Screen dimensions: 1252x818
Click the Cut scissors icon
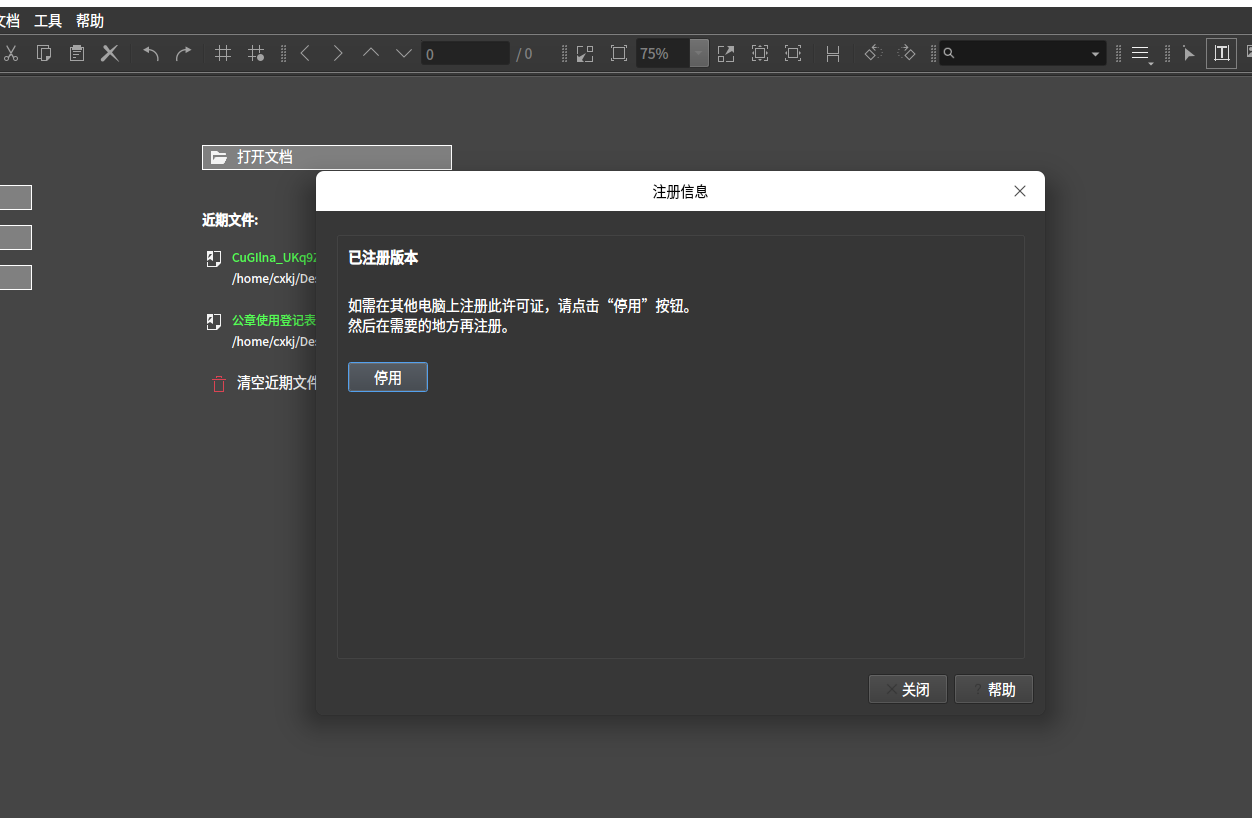[x=11, y=54]
